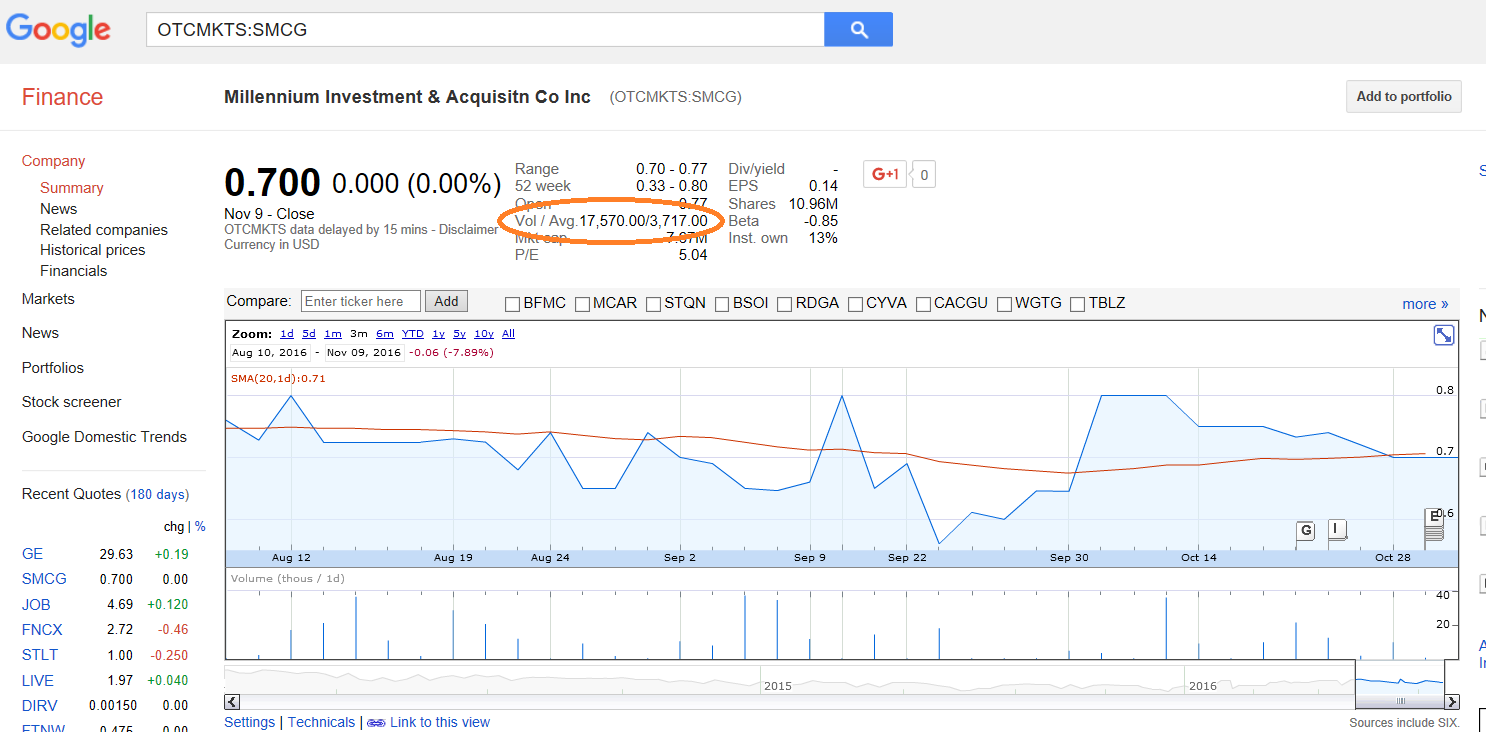
Task: Expand more comparison tickers
Action: coord(1425,304)
